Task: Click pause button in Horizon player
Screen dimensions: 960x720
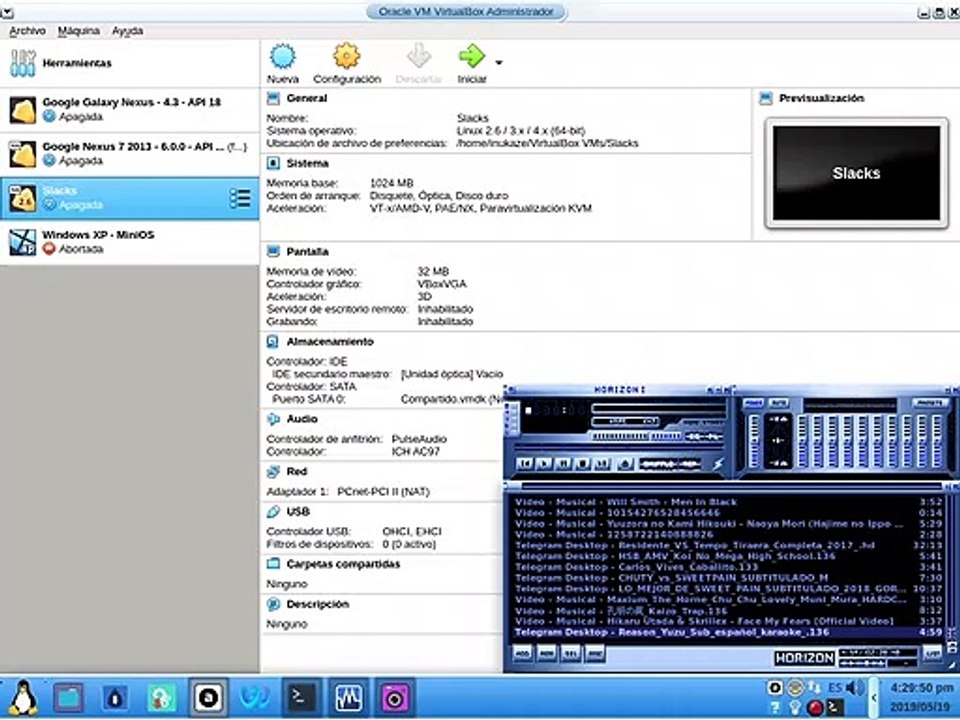Action: click(x=563, y=464)
